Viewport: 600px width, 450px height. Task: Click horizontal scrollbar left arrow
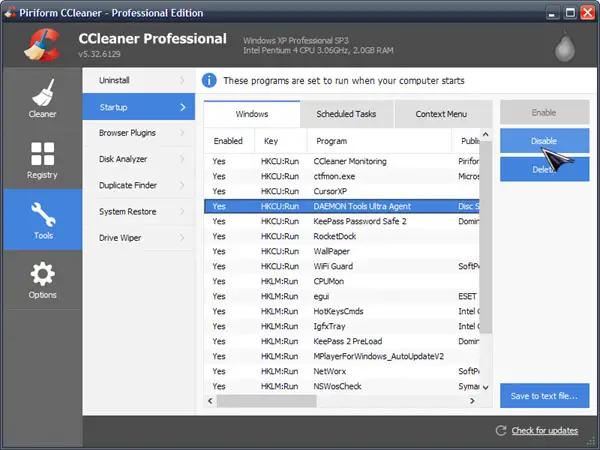pyautogui.click(x=210, y=401)
